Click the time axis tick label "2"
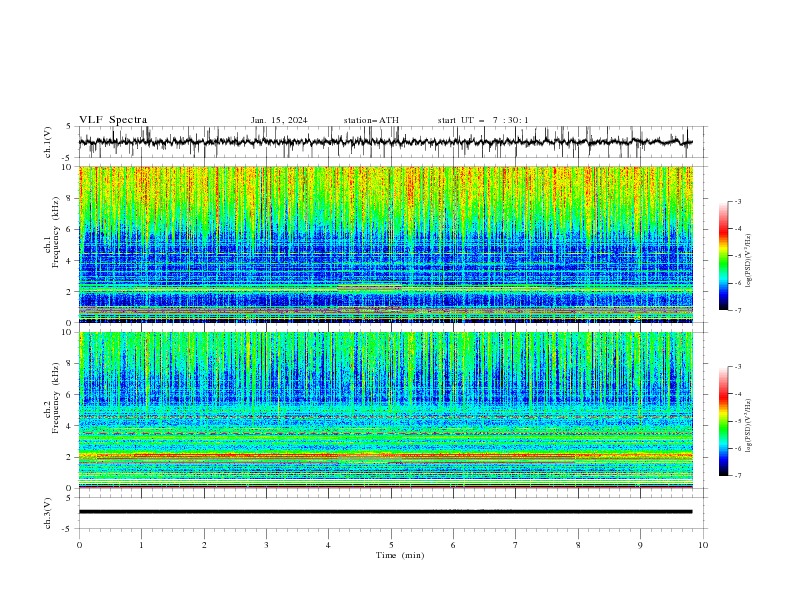Viewport: 792px width, 612px height. [x=204, y=545]
